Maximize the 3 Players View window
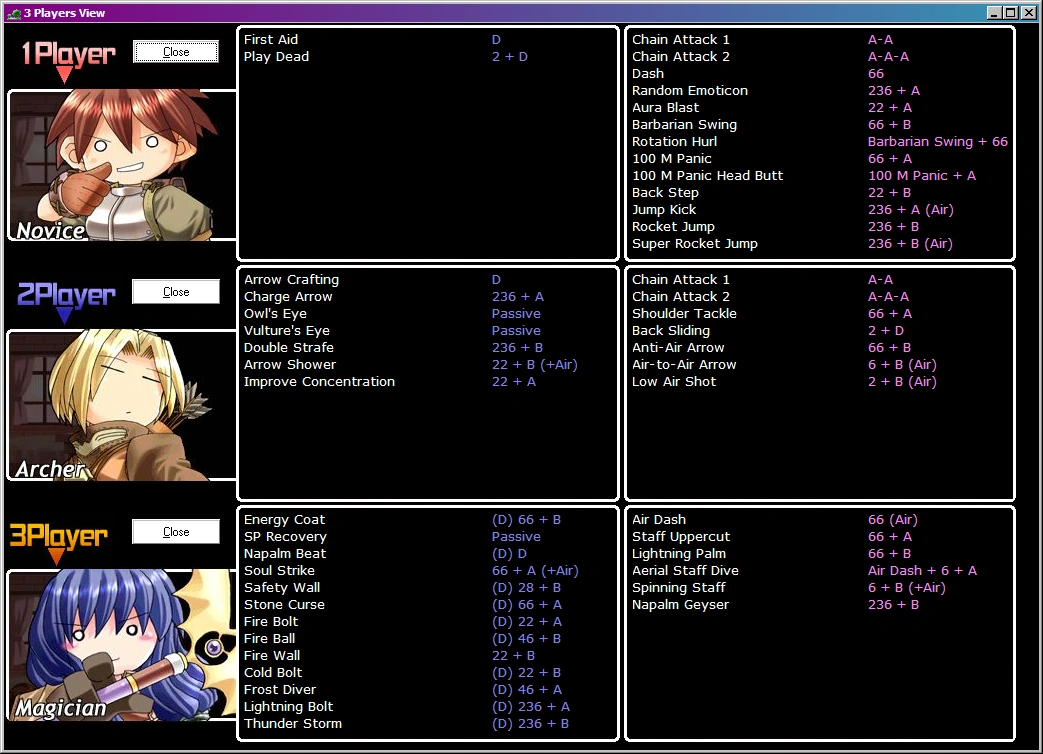 [1010, 13]
